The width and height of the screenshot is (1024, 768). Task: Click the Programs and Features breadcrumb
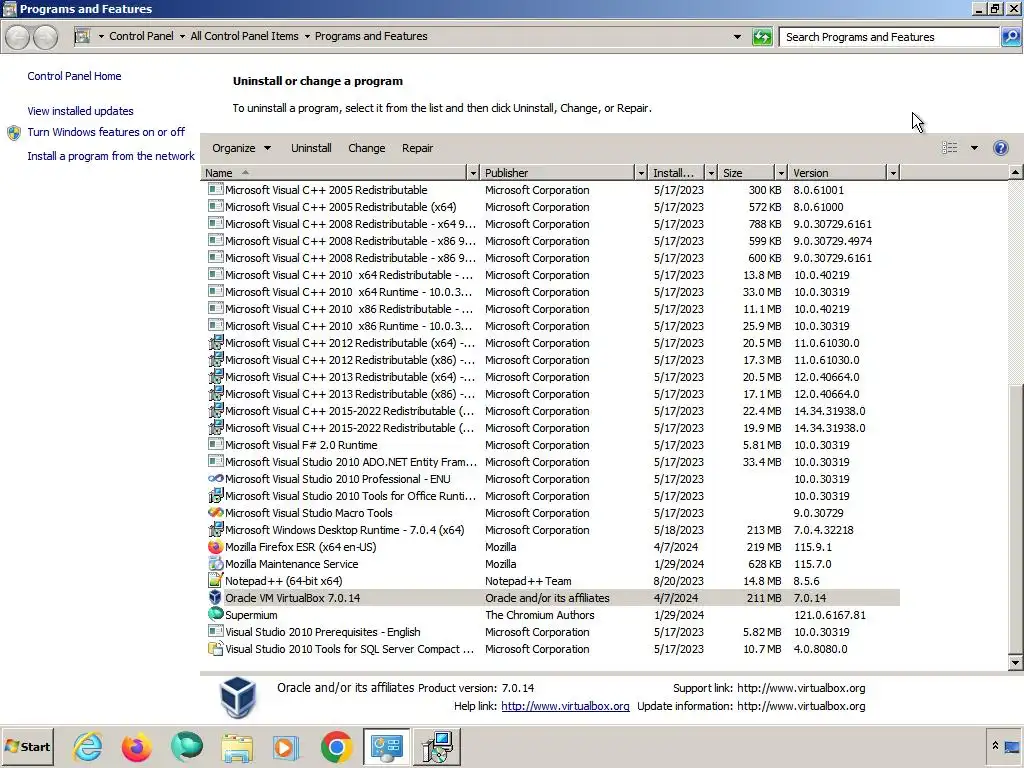pos(371,37)
